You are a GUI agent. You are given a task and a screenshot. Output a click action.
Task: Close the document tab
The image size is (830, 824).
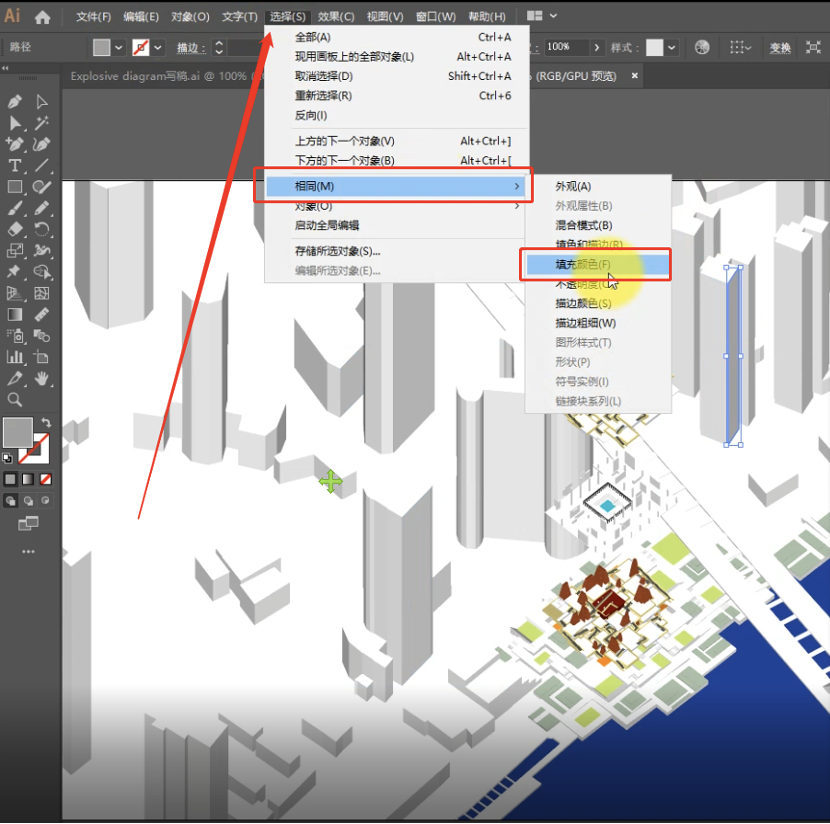(x=635, y=76)
